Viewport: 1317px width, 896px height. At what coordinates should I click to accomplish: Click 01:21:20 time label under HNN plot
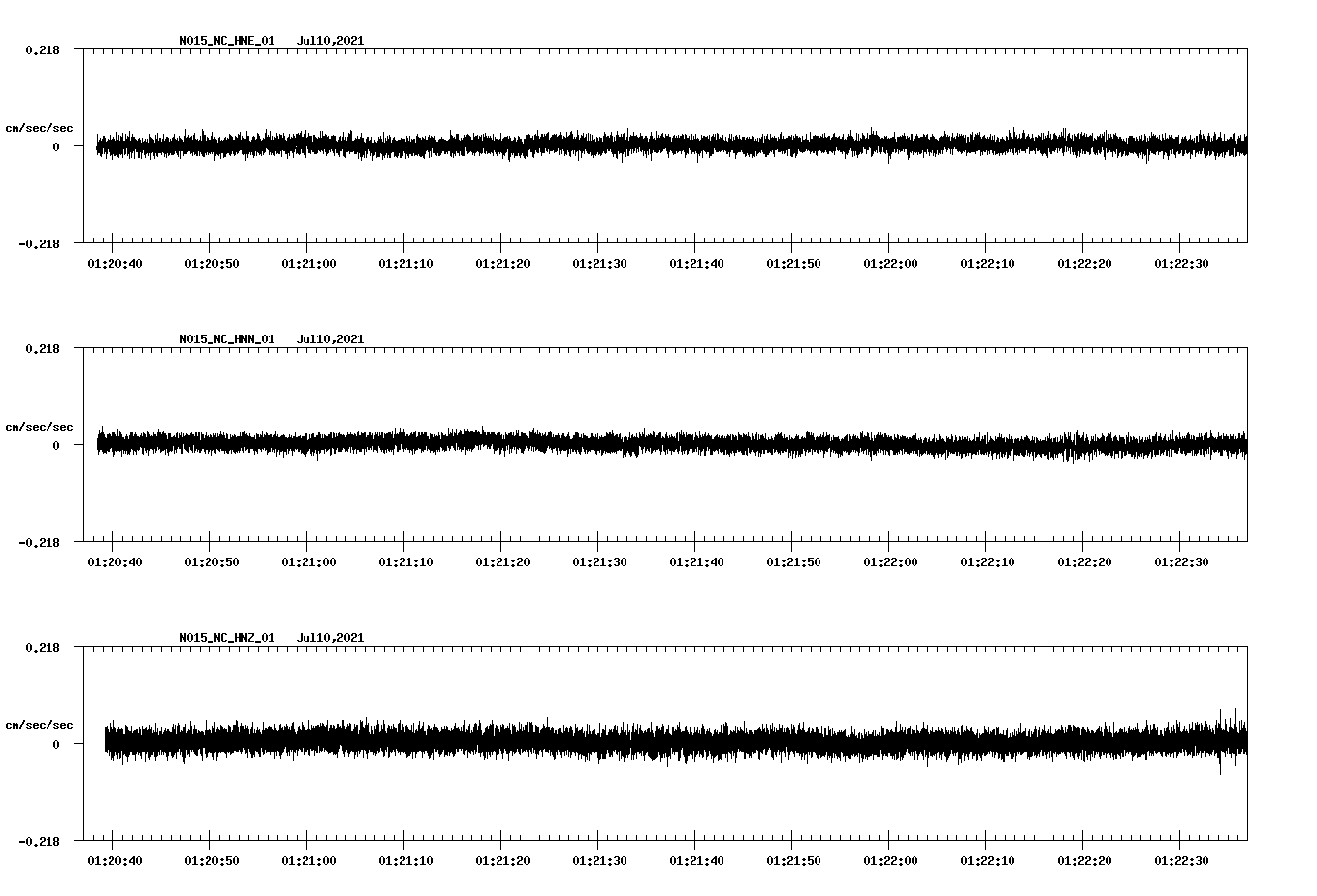click(502, 562)
